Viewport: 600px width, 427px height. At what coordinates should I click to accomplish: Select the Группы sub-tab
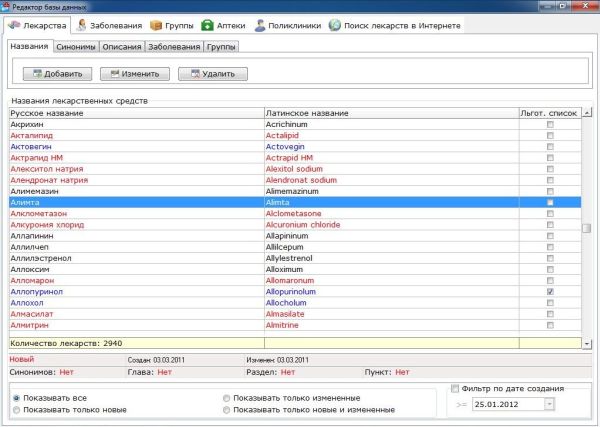[x=221, y=47]
